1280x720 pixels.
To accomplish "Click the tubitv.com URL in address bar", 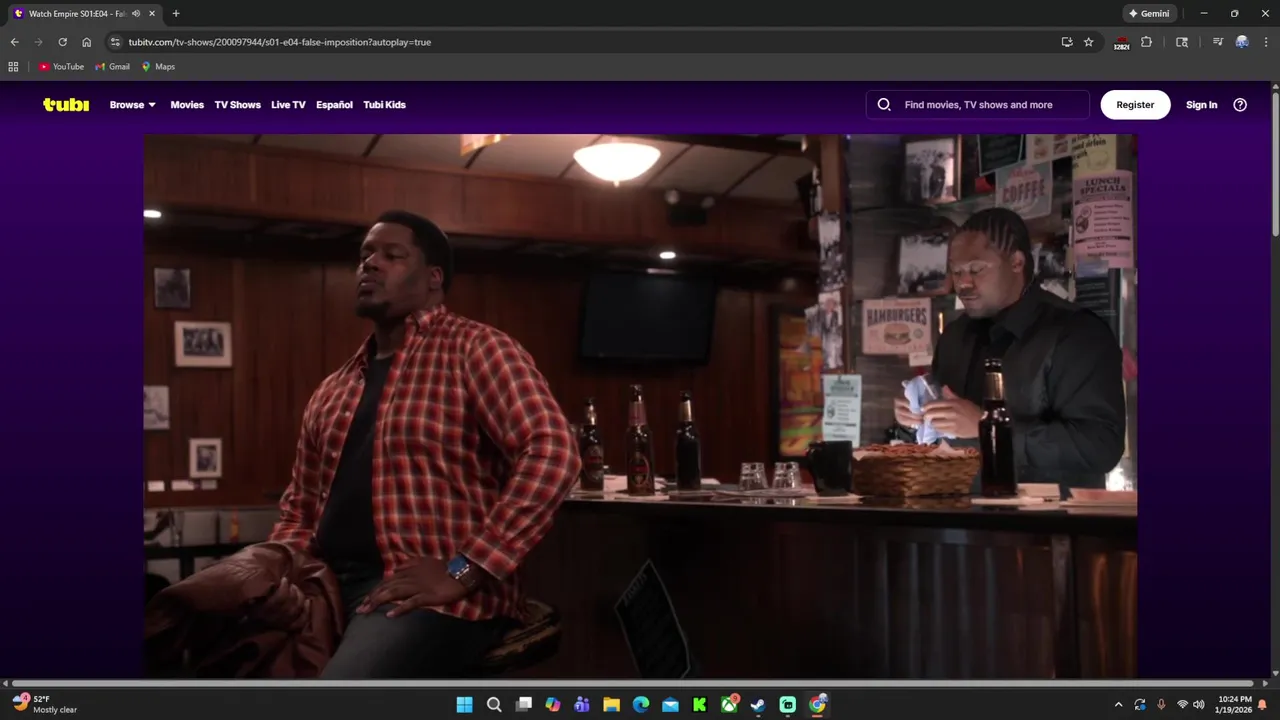I will click(279, 42).
